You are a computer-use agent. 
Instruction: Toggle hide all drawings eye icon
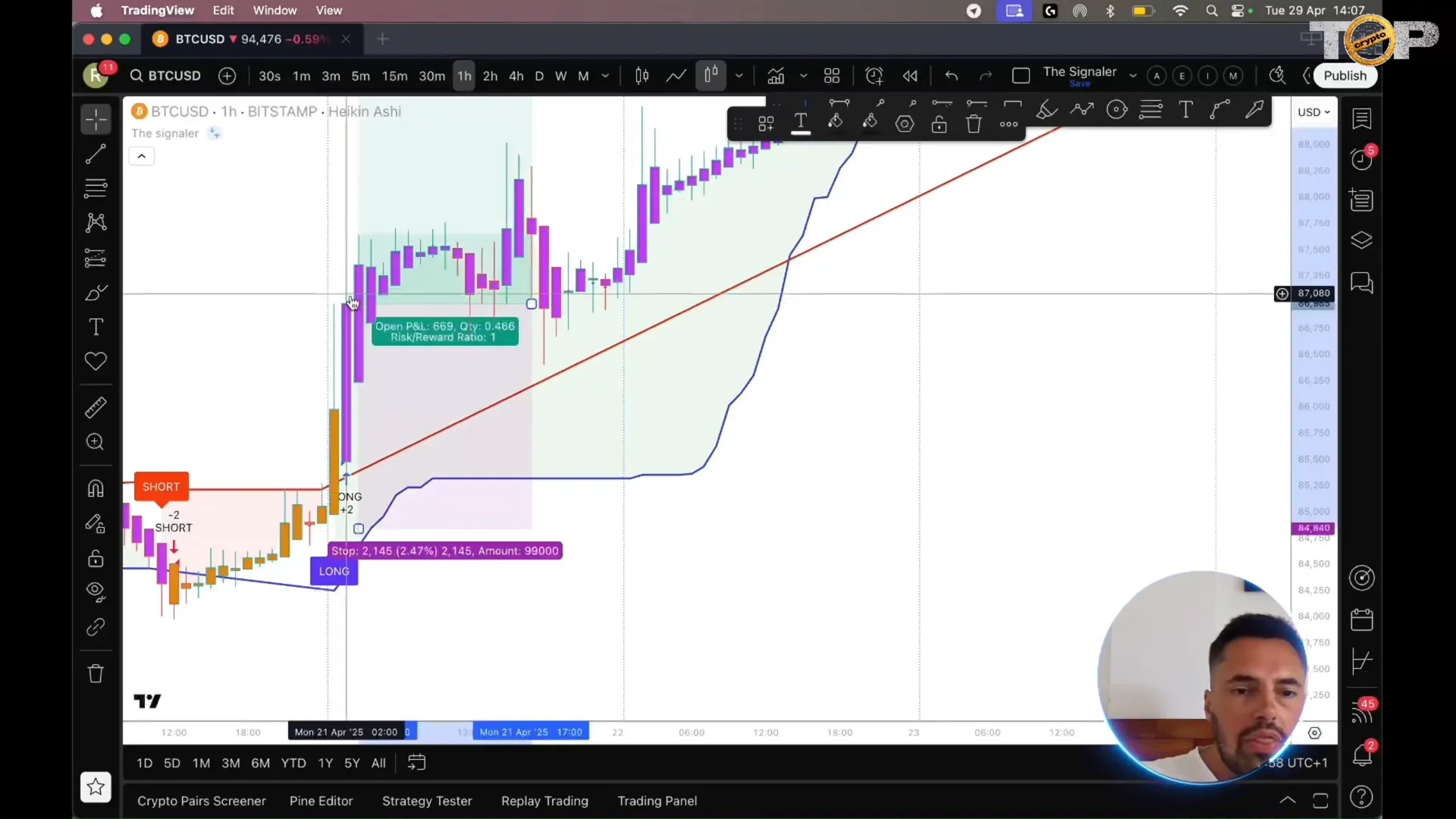click(x=96, y=592)
